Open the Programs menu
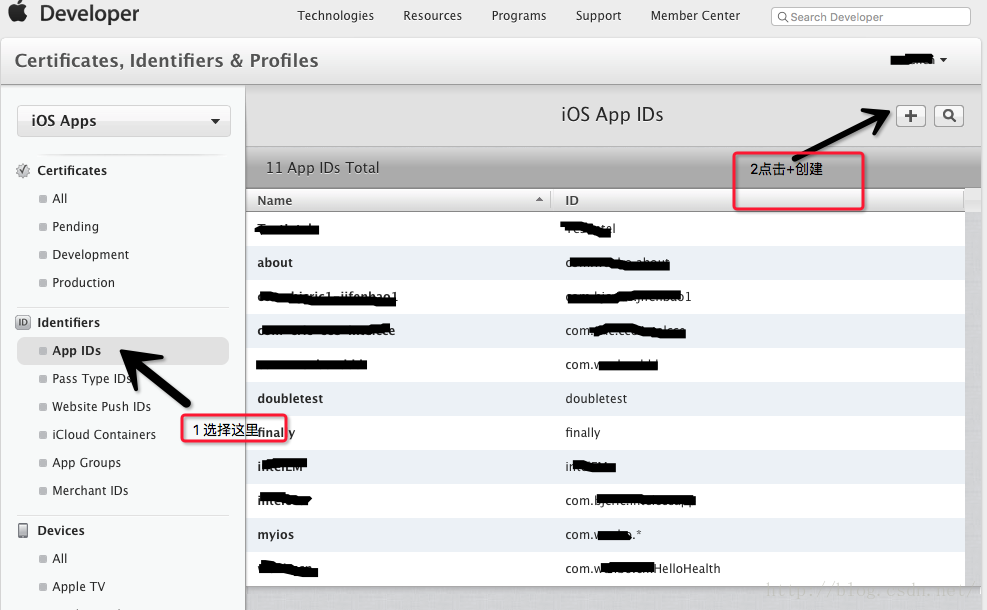 [519, 16]
